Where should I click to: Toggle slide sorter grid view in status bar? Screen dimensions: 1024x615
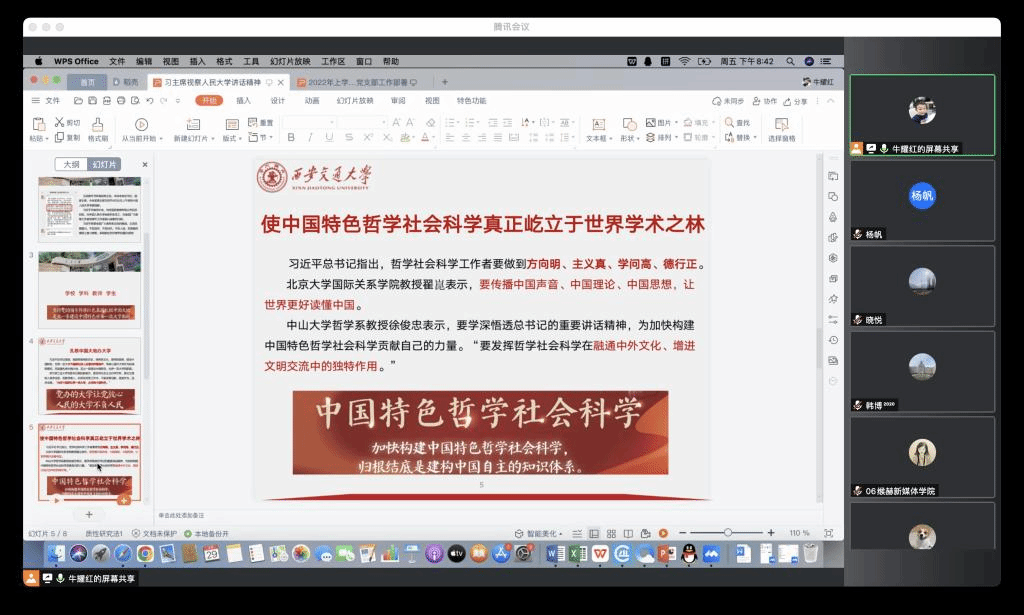(x=611, y=533)
